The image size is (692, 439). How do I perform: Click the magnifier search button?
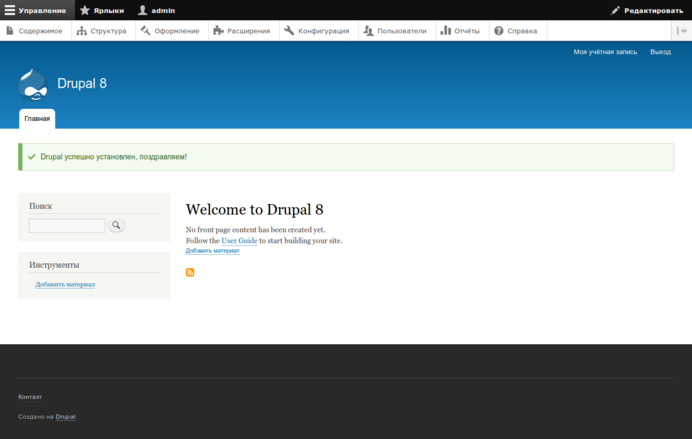pyautogui.click(x=117, y=225)
